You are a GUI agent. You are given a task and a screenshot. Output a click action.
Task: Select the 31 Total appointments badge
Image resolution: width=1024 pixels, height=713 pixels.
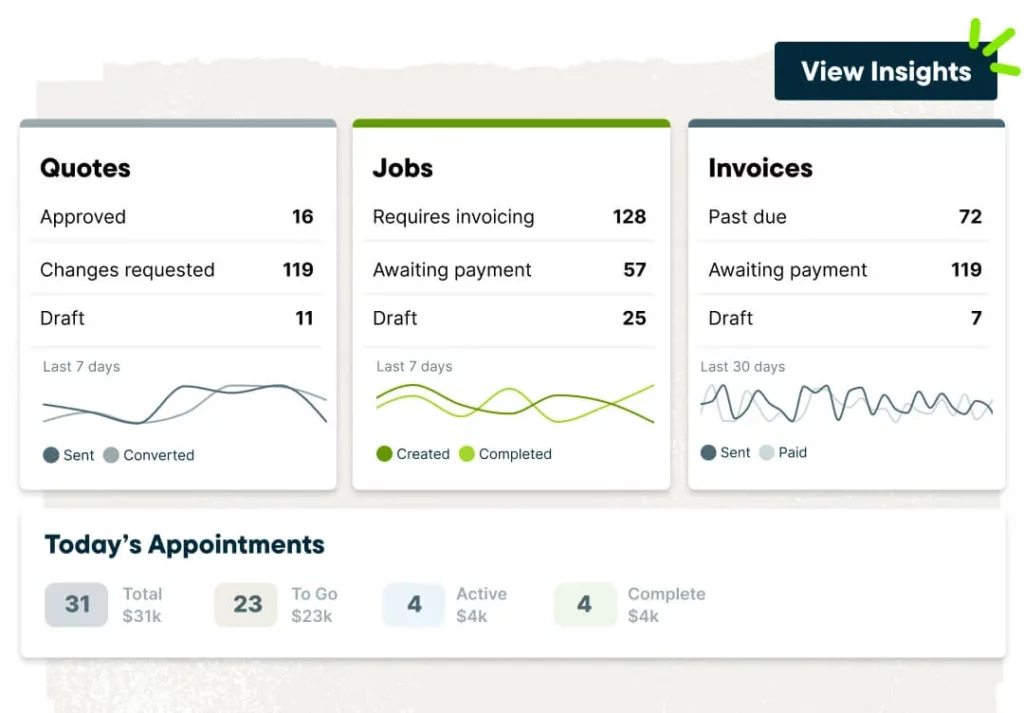pyautogui.click(x=77, y=604)
